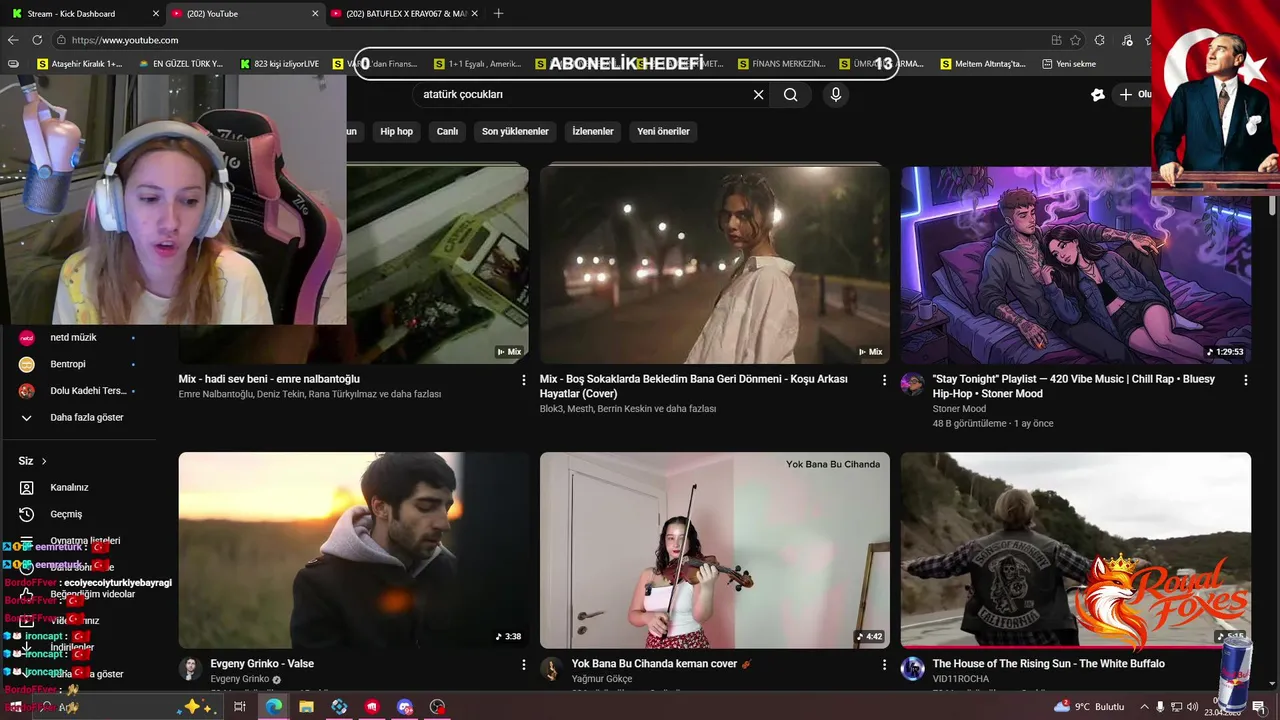
Task: Open the Evgeny Grinko - Valse thumbnail
Action: 353,550
